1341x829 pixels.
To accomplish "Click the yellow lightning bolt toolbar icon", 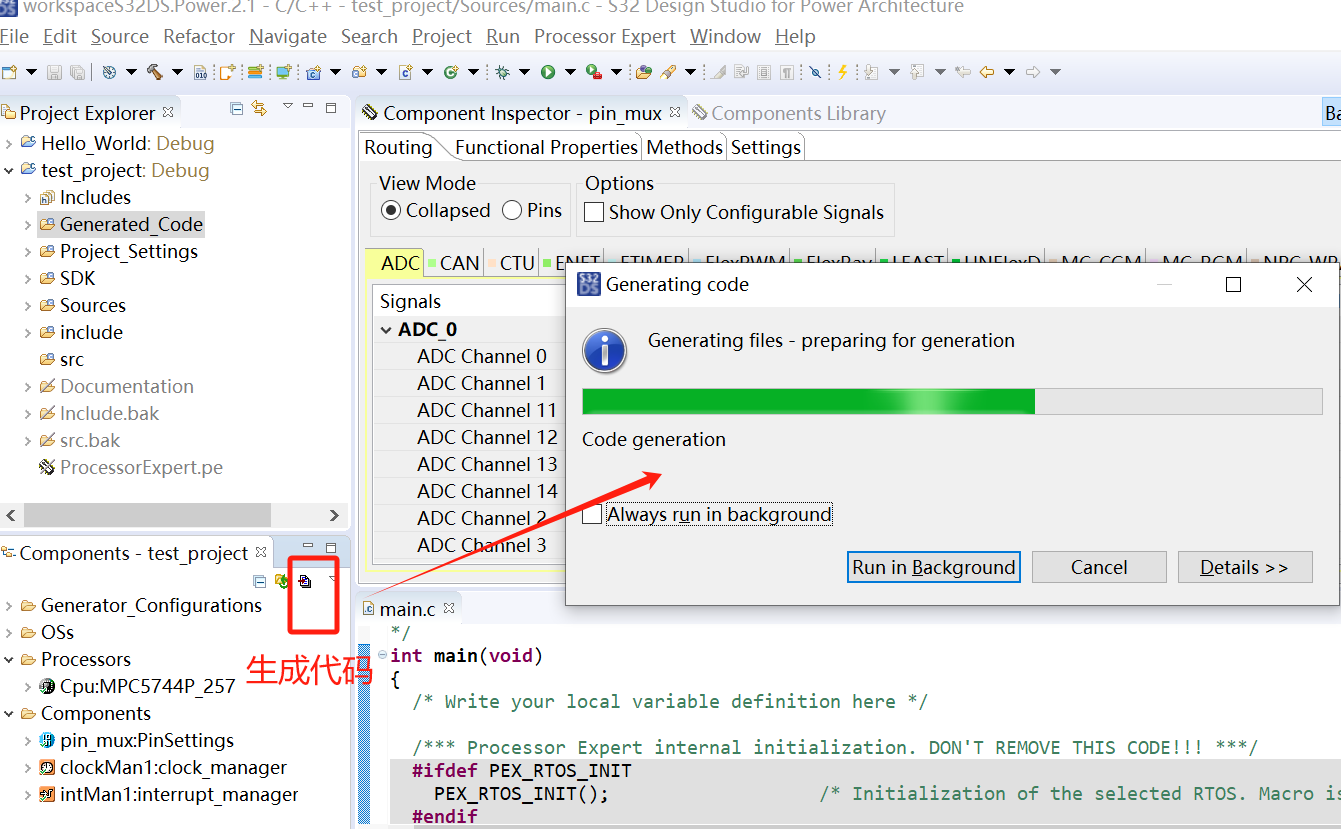I will [x=843, y=72].
